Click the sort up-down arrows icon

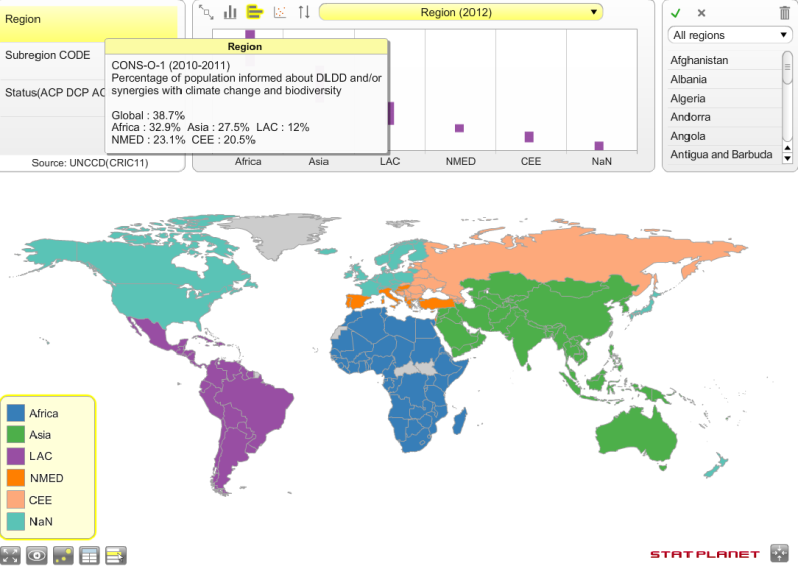coord(304,12)
